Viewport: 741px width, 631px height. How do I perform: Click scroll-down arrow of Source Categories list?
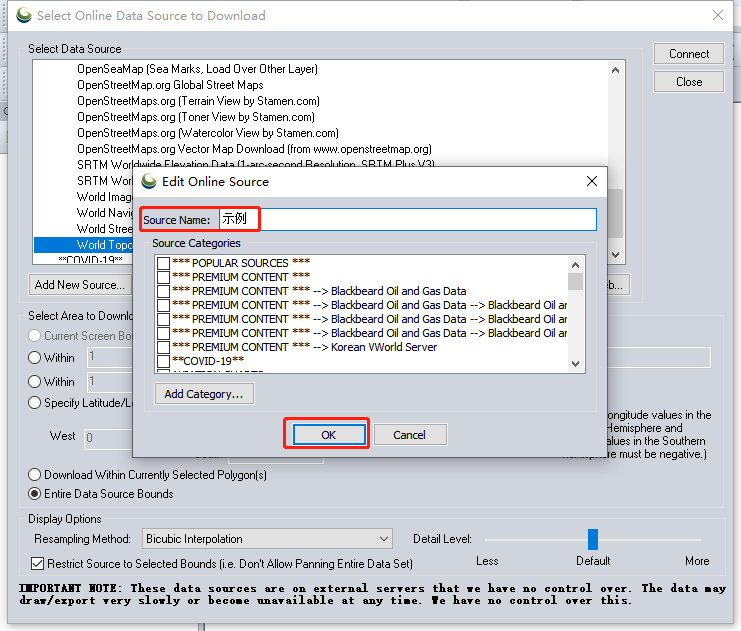click(x=575, y=363)
